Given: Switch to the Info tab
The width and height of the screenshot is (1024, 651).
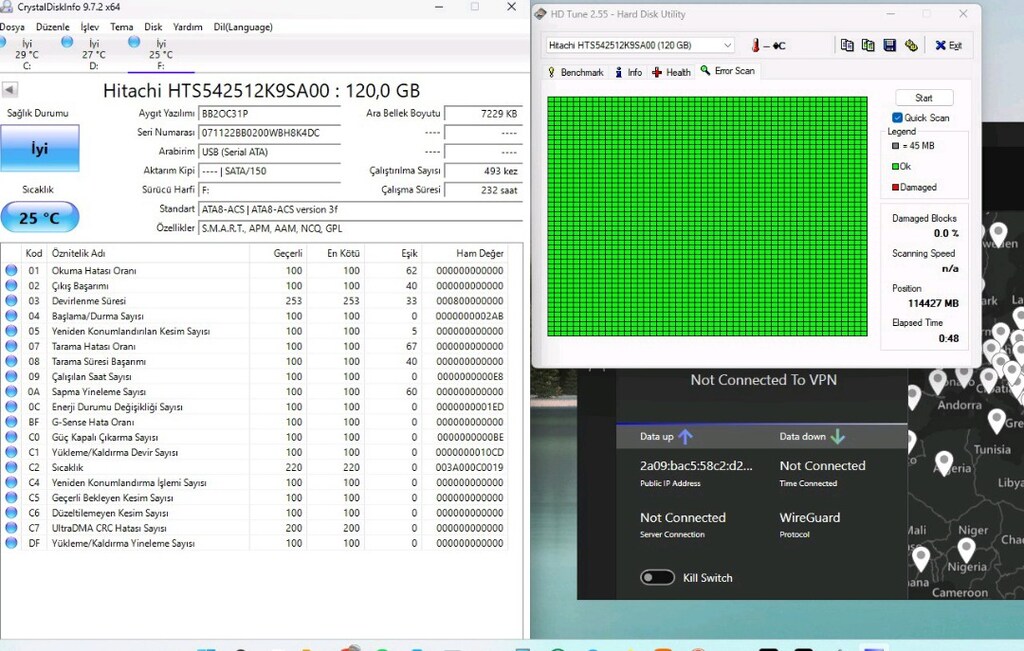Looking at the screenshot, I should point(628,72).
